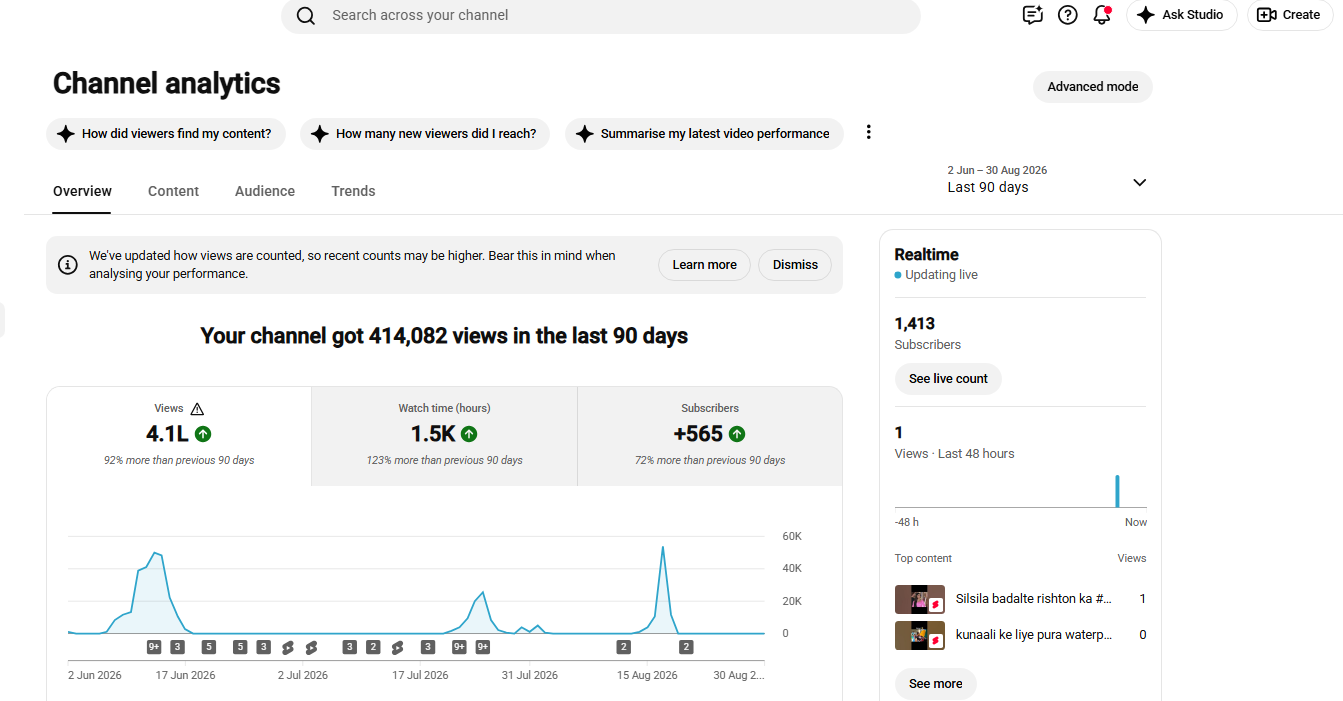The width and height of the screenshot is (1343, 701).
Task: Switch to the Audience tab
Action: (x=265, y=191)
